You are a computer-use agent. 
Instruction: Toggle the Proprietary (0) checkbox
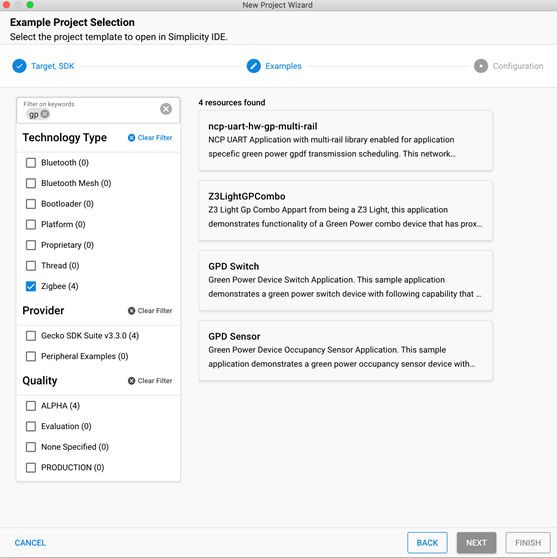[x=31, y=245]
